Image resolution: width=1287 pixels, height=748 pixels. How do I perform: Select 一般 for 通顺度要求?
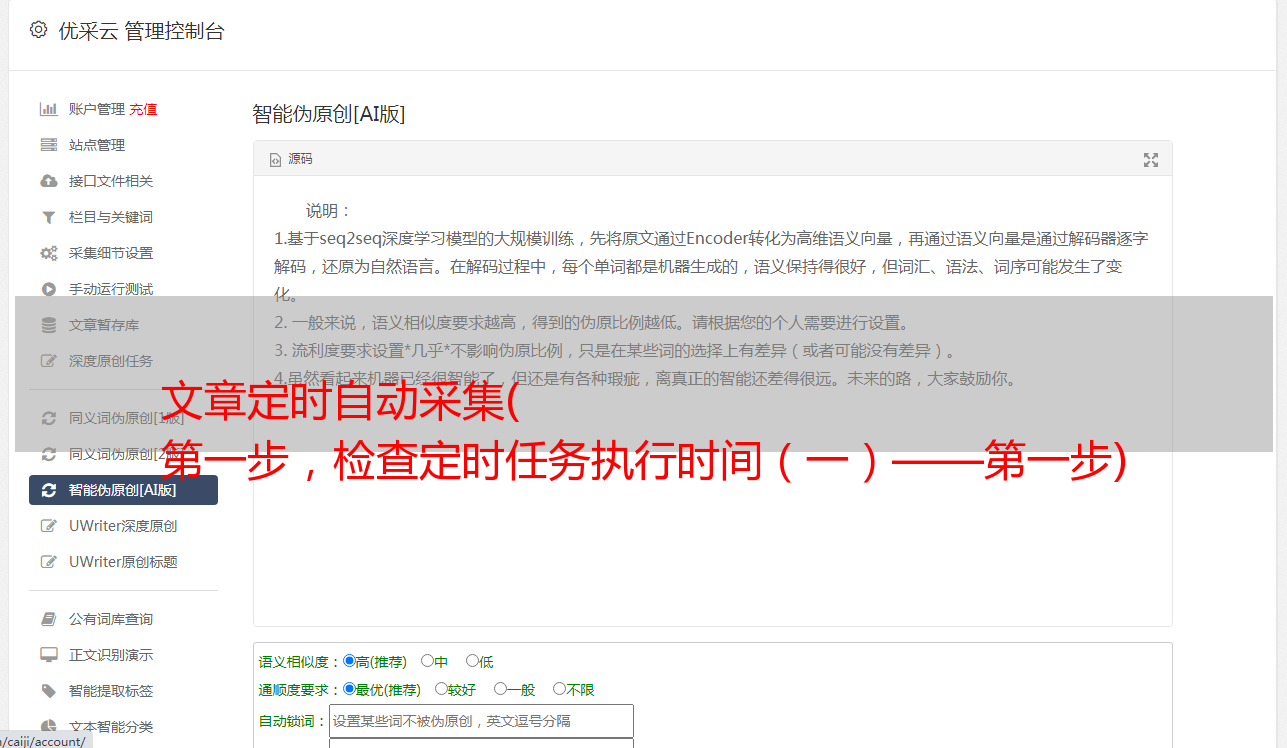(500, 689)
